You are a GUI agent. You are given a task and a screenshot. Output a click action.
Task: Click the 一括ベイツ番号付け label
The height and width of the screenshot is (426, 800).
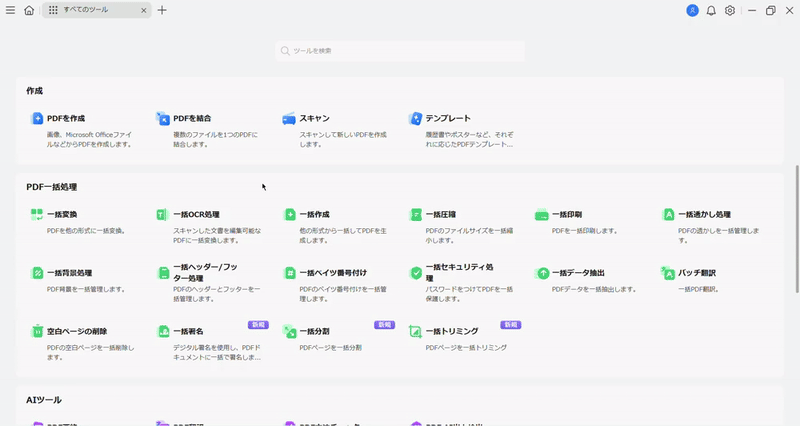(x=333, y=273)
